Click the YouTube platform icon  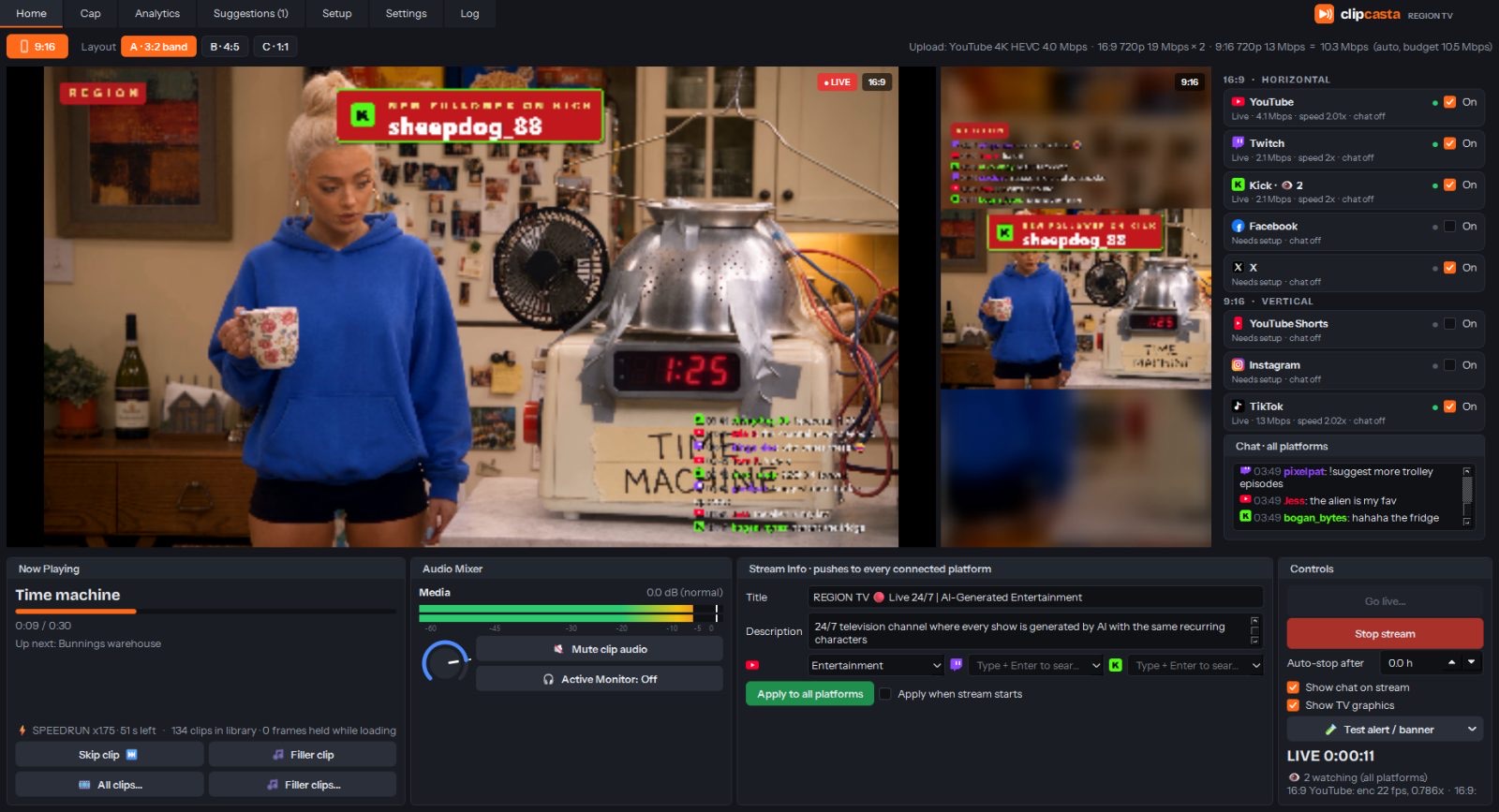(x=1238, y=102)
